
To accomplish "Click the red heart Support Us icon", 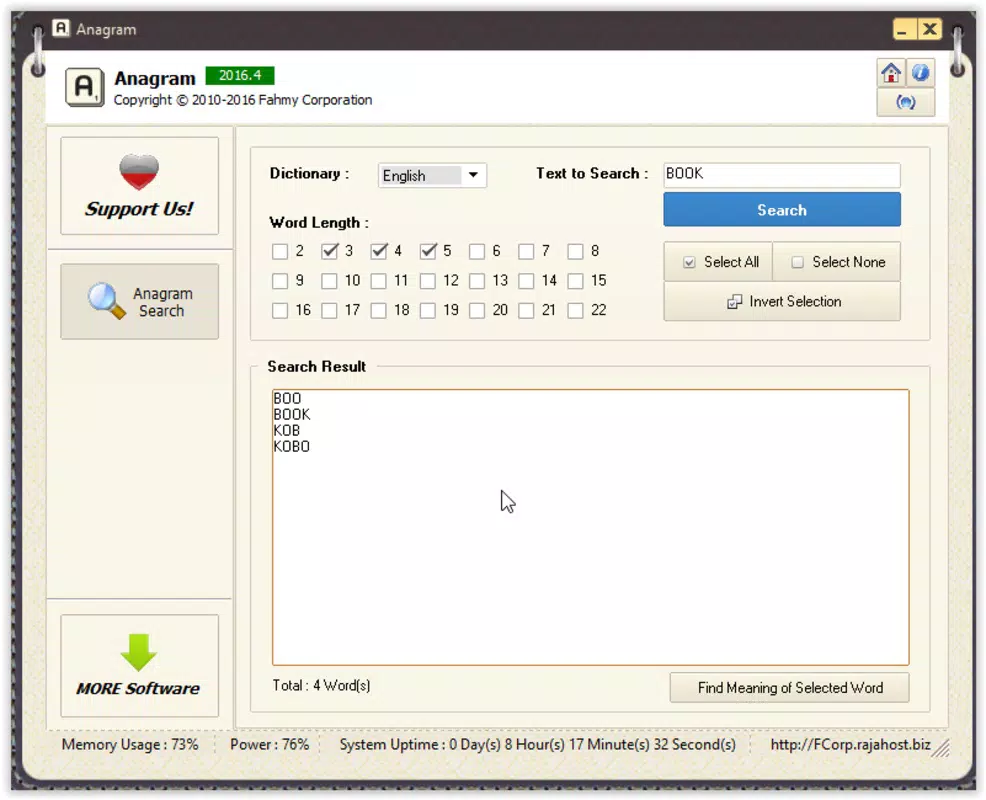I will pyautogui.click(x=139, y=171).
